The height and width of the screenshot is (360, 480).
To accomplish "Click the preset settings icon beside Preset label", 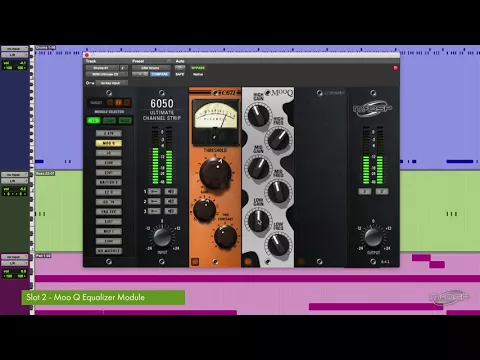I will point(169,61).
